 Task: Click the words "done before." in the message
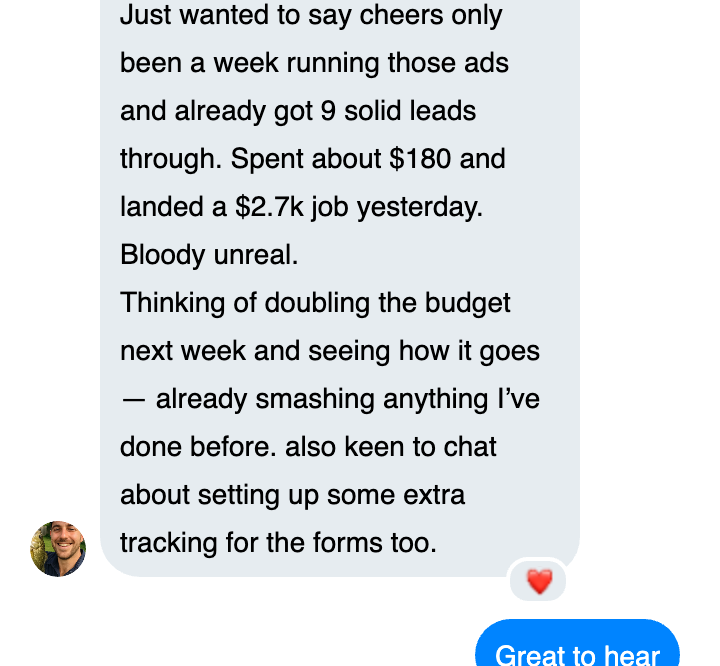pyautogui.click(x=198, y=447)
